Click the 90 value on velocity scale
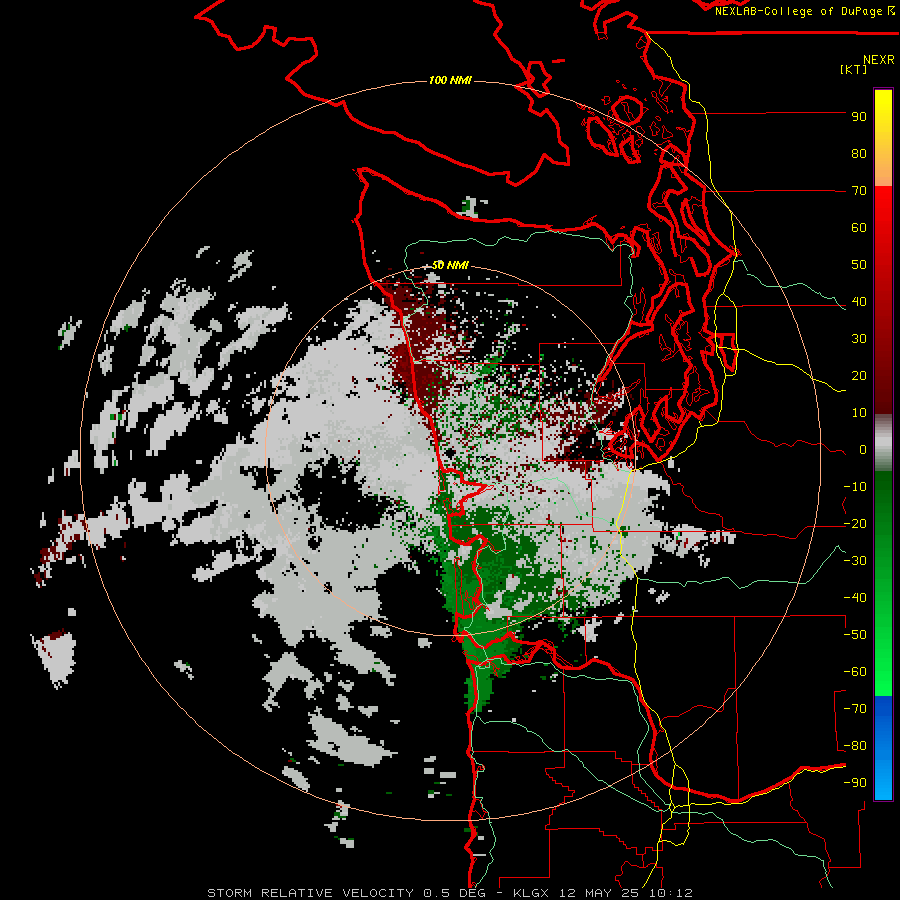The image size is (900, 900). 859,117
